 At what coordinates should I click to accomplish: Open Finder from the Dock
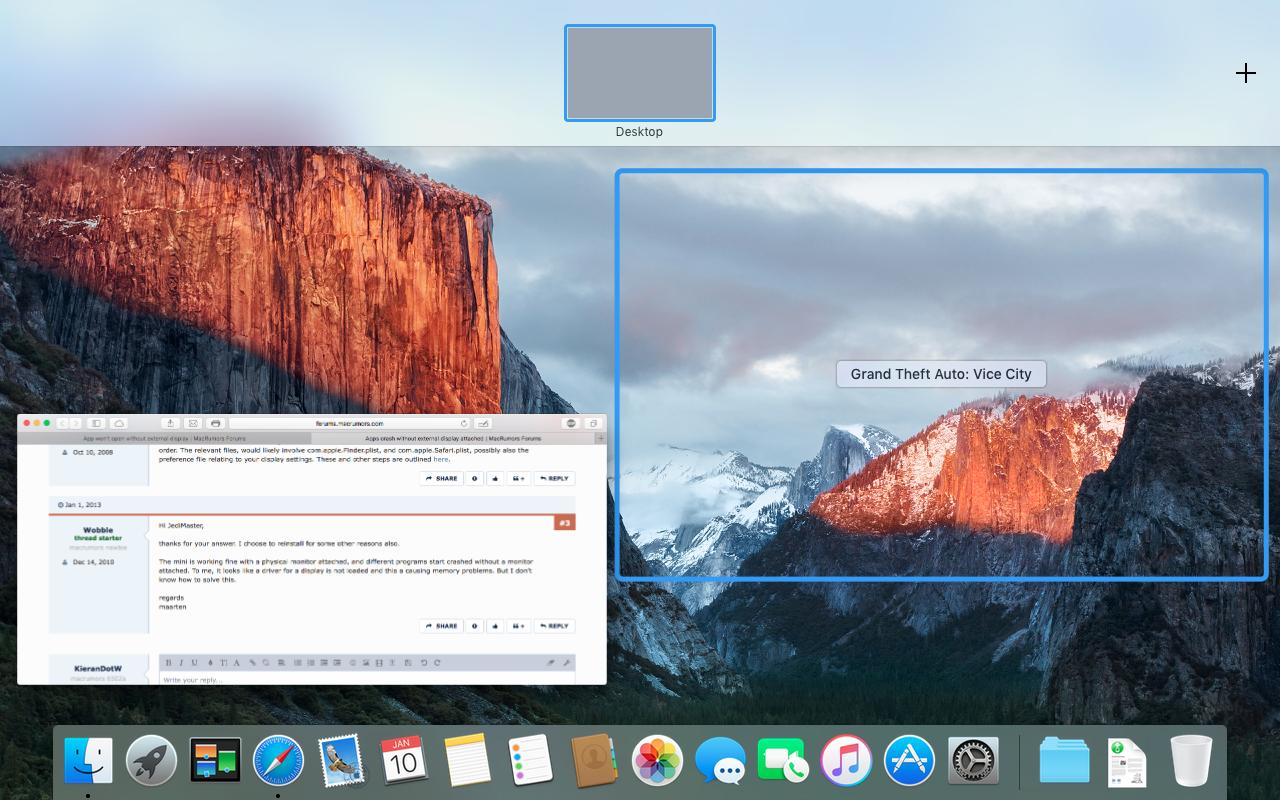click(88, 761)
